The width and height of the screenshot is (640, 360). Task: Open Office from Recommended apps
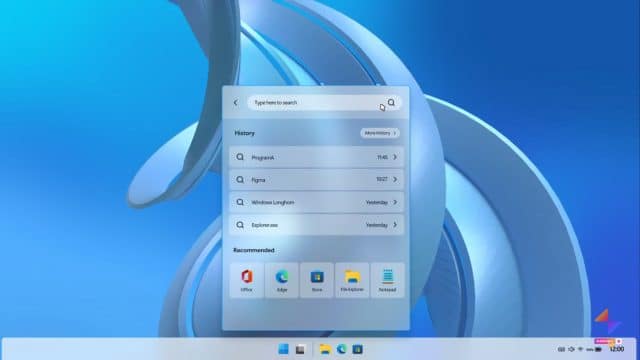point(247,280)
